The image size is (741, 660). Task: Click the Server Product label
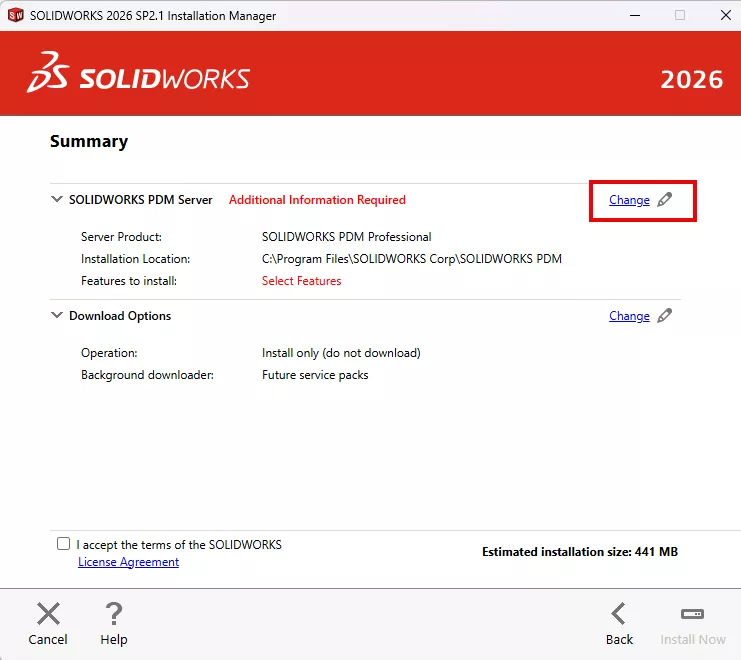pos(121,237)
